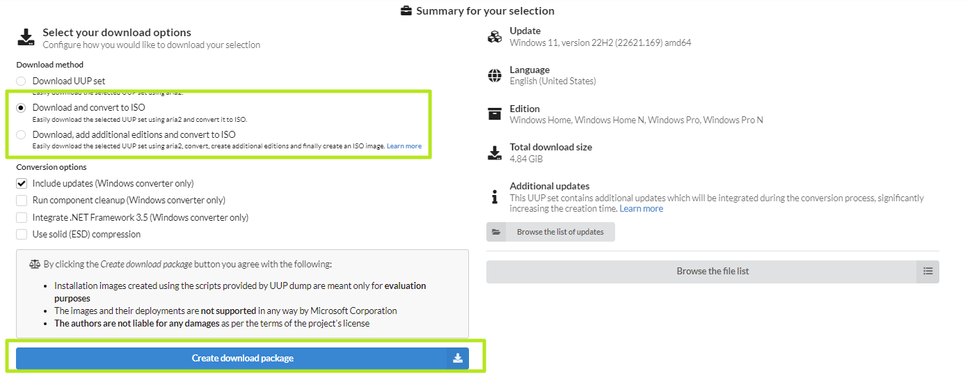Click the globe icon beside Language
970x376 pixels.
pos(494,75)
